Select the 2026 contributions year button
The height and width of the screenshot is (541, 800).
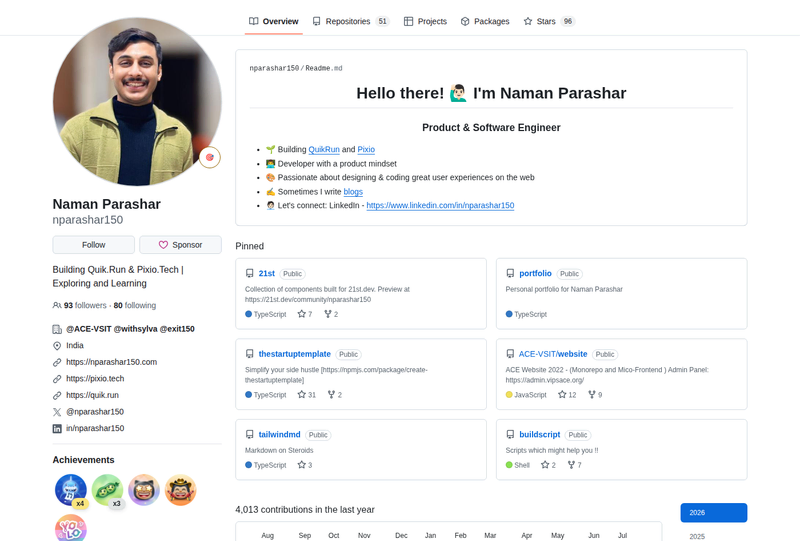point(714,513)
